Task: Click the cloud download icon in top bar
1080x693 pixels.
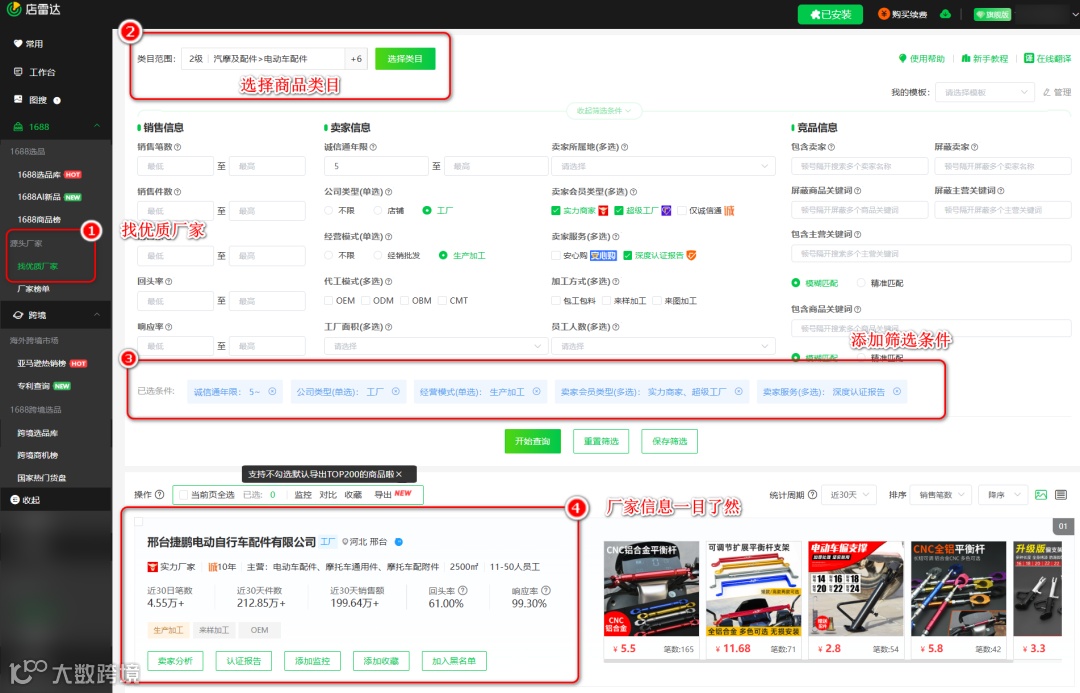Action: [x=946, y=14]
